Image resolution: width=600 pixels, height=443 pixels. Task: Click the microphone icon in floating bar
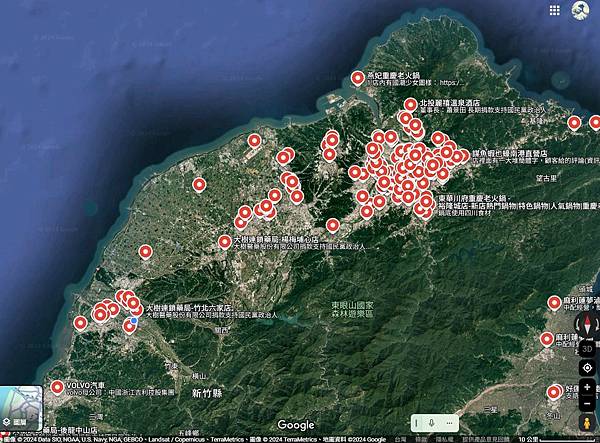pyautogui.click(x=432, y=423)
